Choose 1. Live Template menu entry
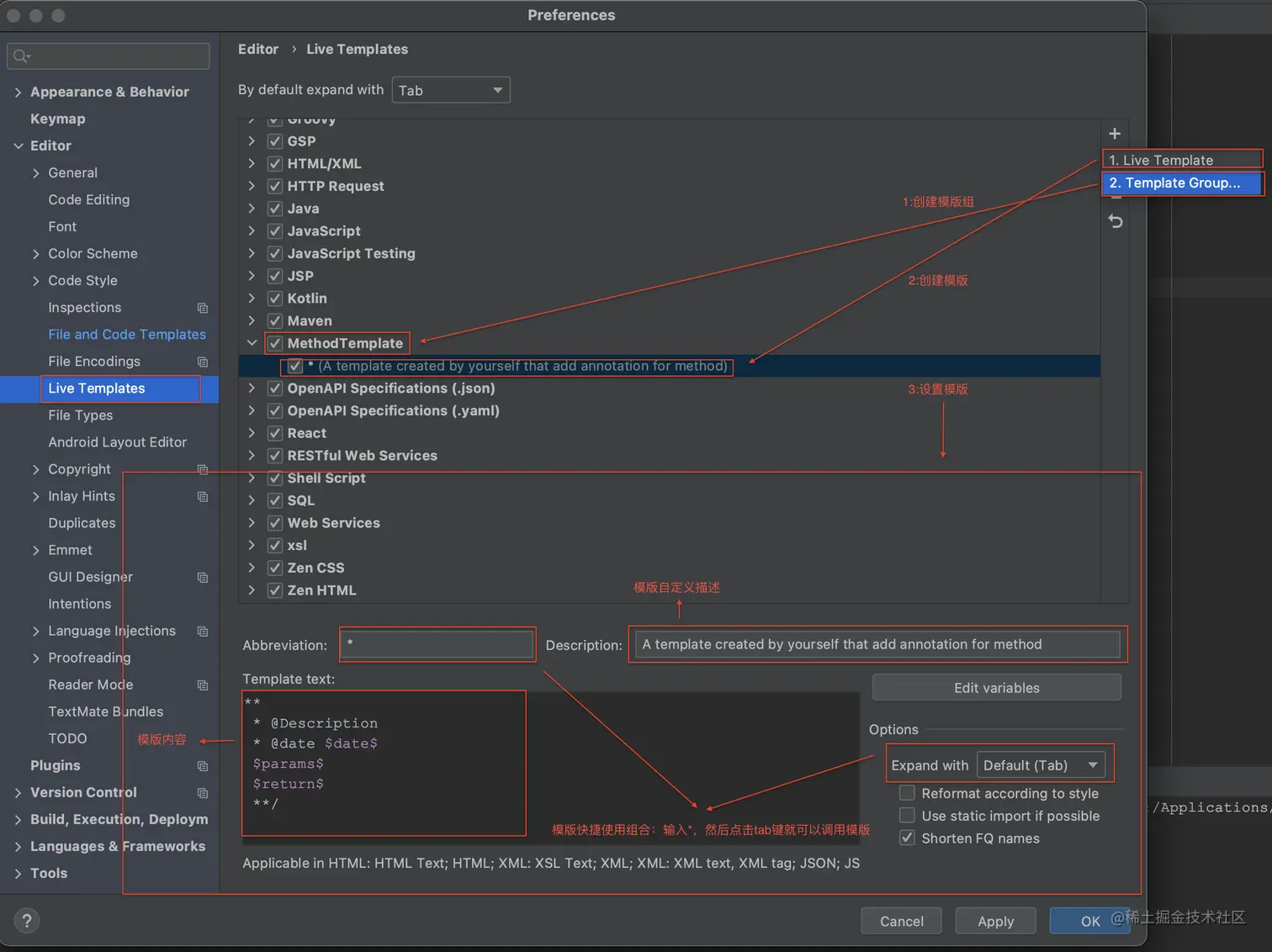This screenshot has width=1272, height=952. coord(1183,160)
